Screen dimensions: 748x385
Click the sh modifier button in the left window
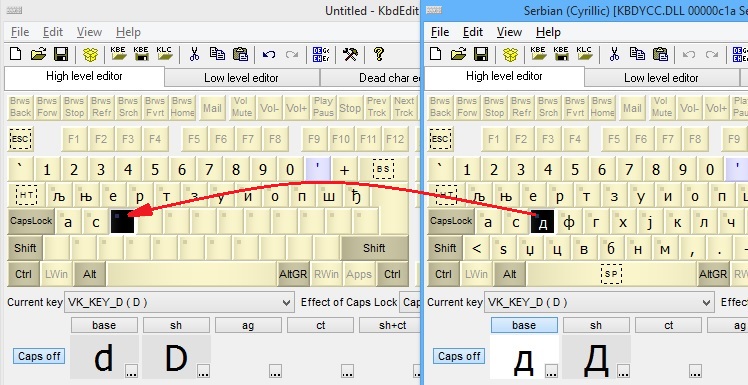[176, 325]
